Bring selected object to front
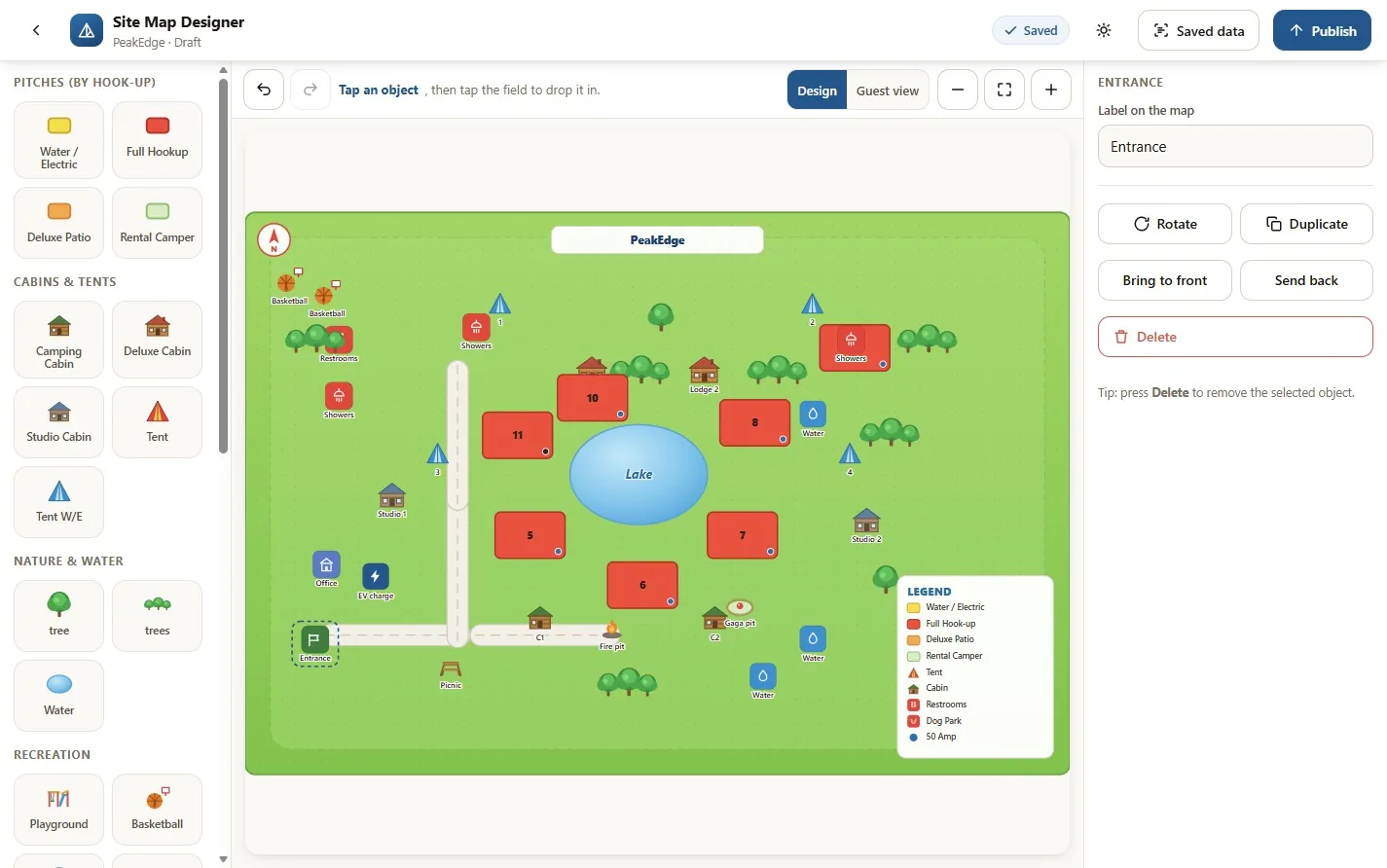The height and width of the screenshot is (868, 1387). click(1165, 280)
